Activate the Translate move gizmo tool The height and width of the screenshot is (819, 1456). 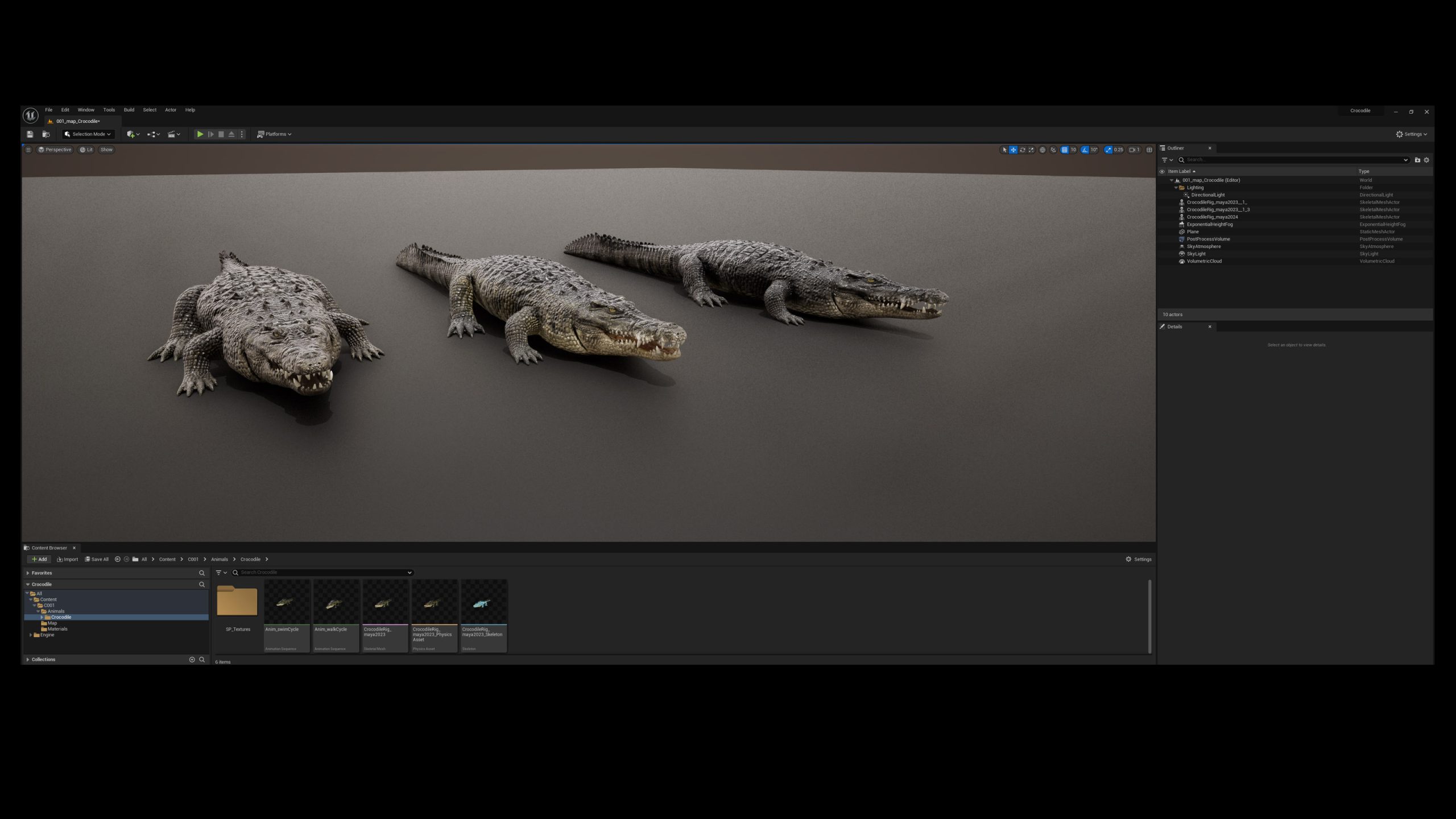click(x=1014, y=150)
